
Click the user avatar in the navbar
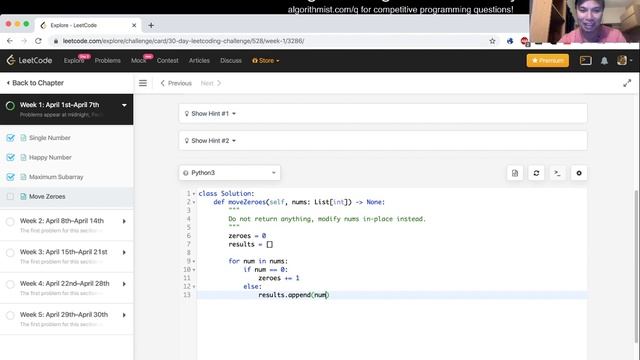point(622,60)
